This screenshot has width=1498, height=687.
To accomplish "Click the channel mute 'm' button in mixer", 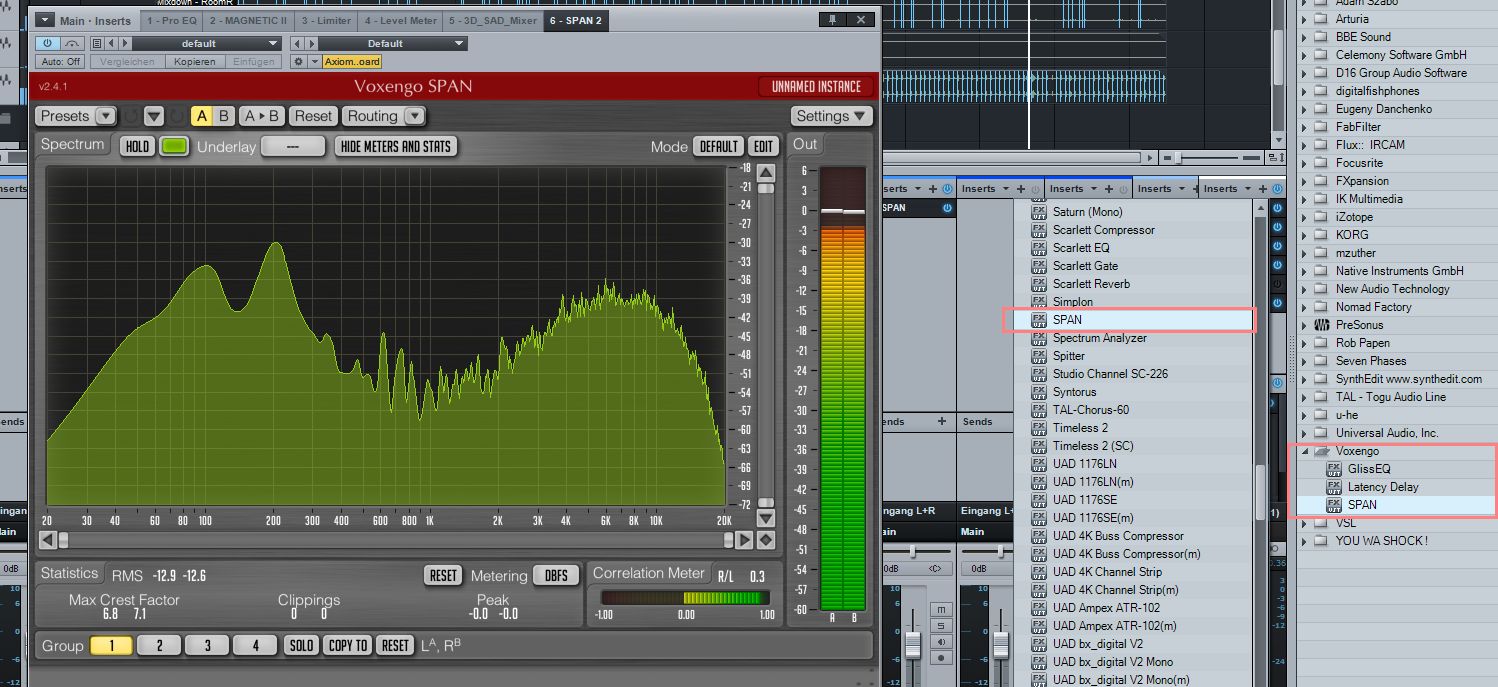I will tap(941, 609).
